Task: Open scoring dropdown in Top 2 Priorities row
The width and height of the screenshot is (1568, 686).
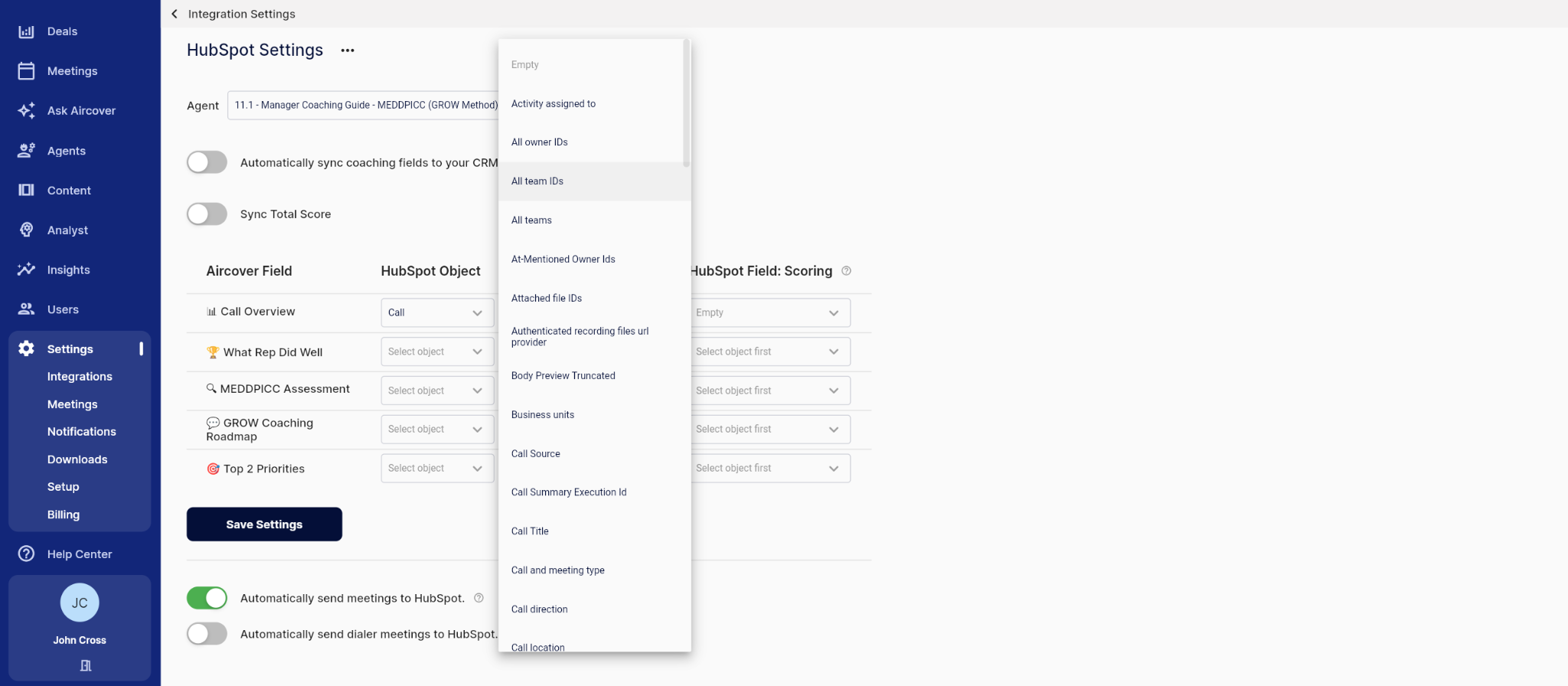Action: (770, 469)
